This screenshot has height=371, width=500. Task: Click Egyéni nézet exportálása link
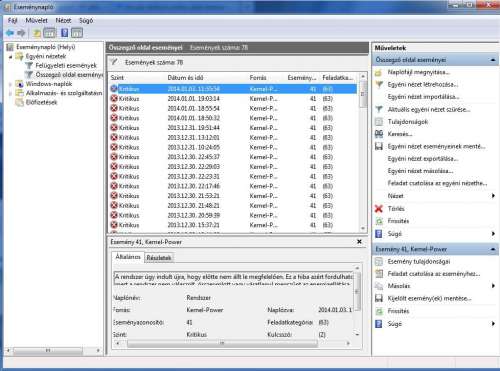[423, 159]
